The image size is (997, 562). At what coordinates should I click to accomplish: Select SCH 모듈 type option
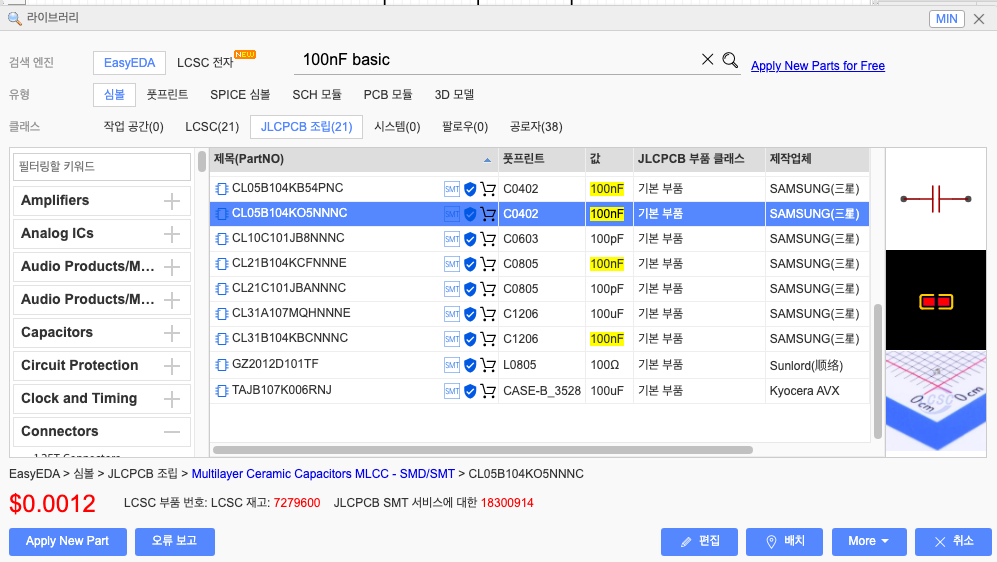click(x=317, y=95)
